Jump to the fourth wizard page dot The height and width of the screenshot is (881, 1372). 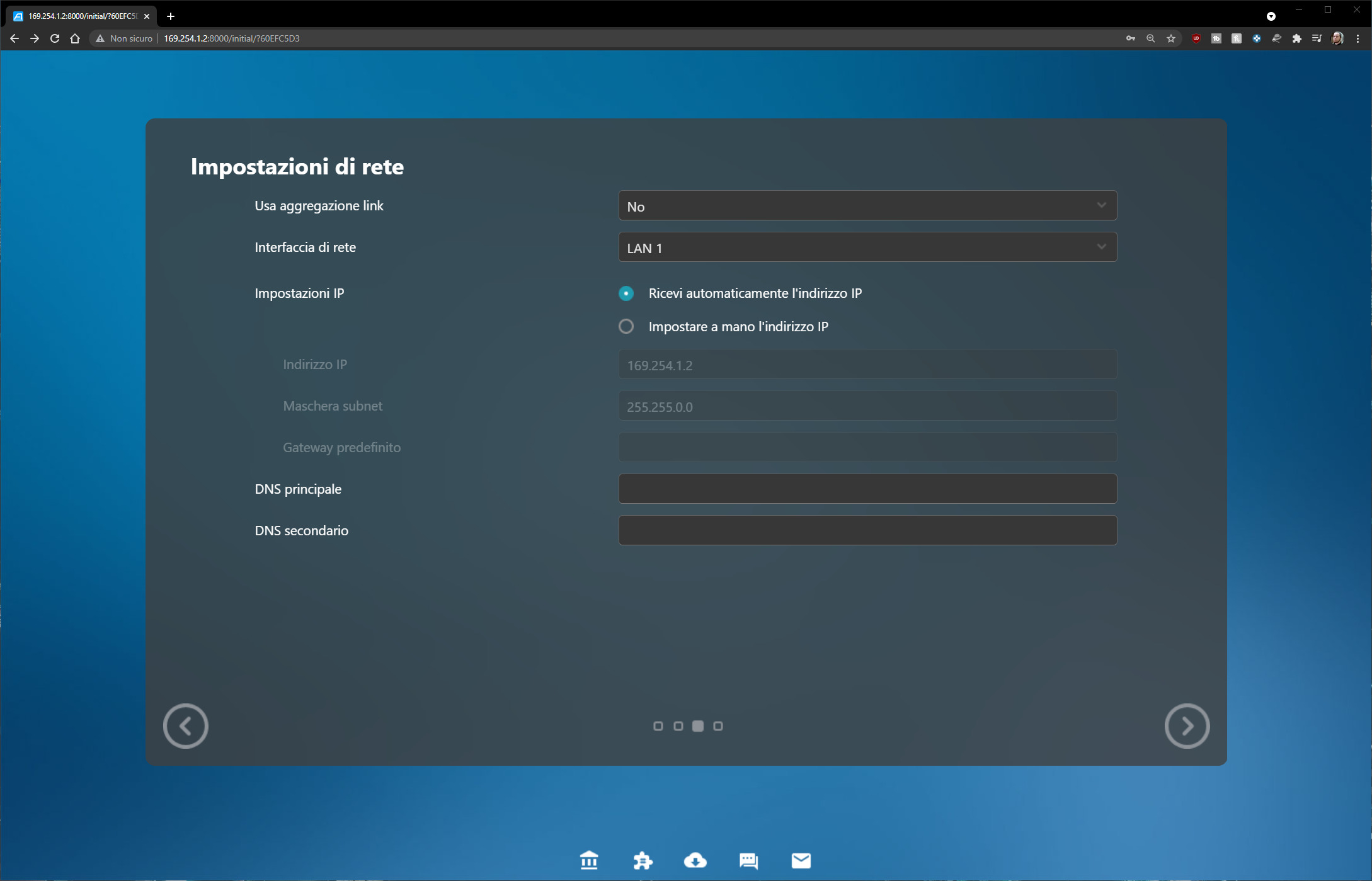pyautogui.click(x=718, y=726)
